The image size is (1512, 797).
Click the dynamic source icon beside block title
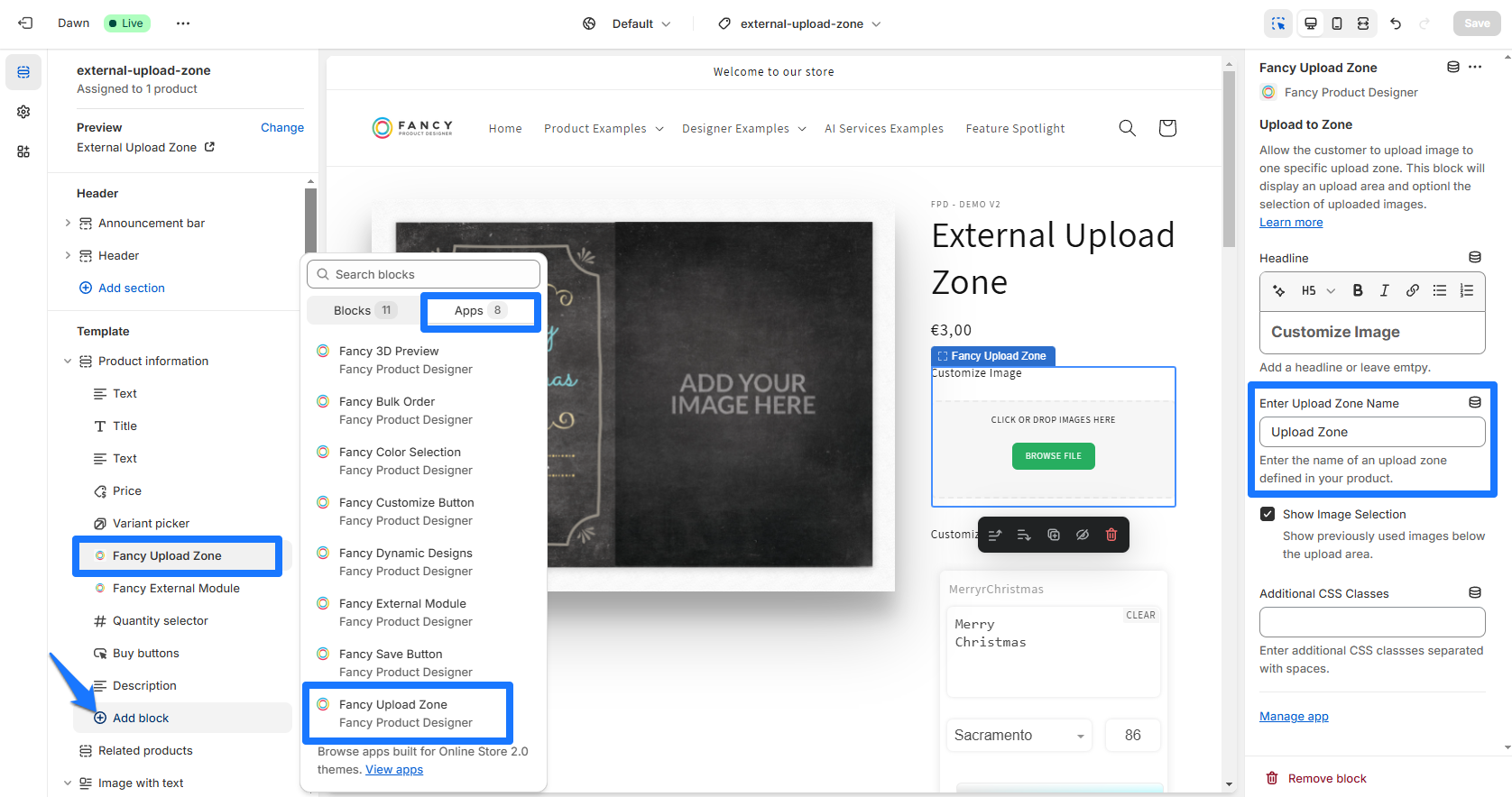point(1453,67)
